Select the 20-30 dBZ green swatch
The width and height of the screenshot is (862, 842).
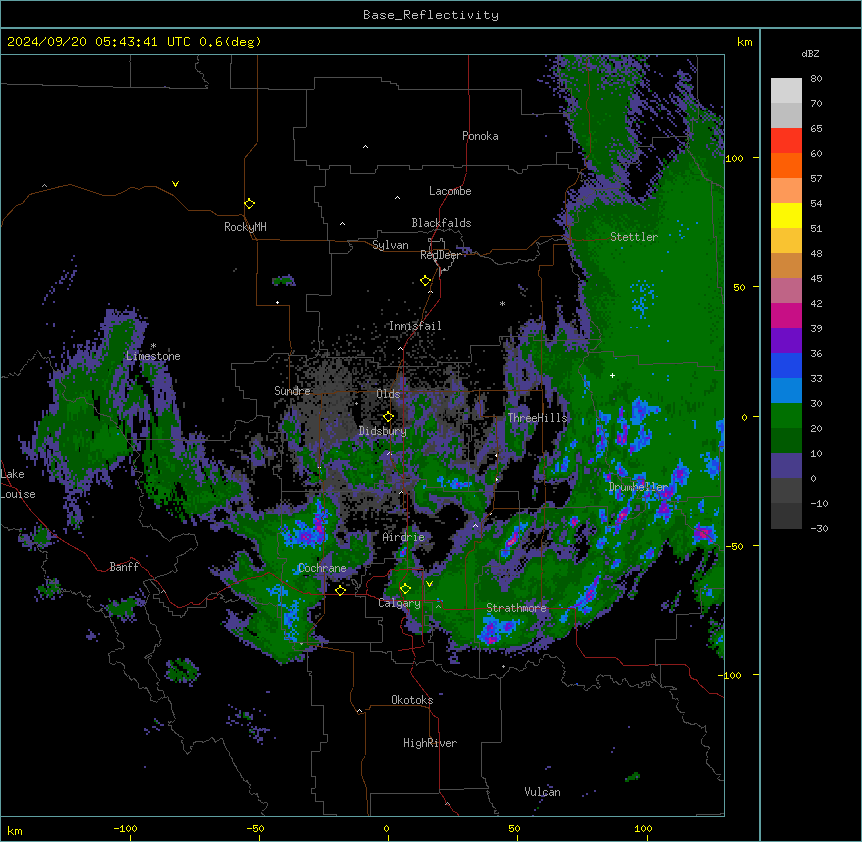(x=786, y=416)
